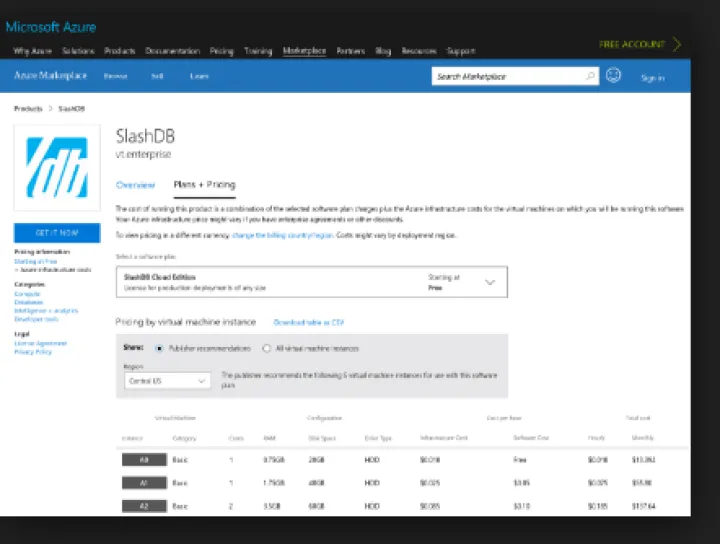This screenshot has width=720, height=544.
Task: Expand the SlashDB Cloud Edition plan selector
Action: [312, 282]
